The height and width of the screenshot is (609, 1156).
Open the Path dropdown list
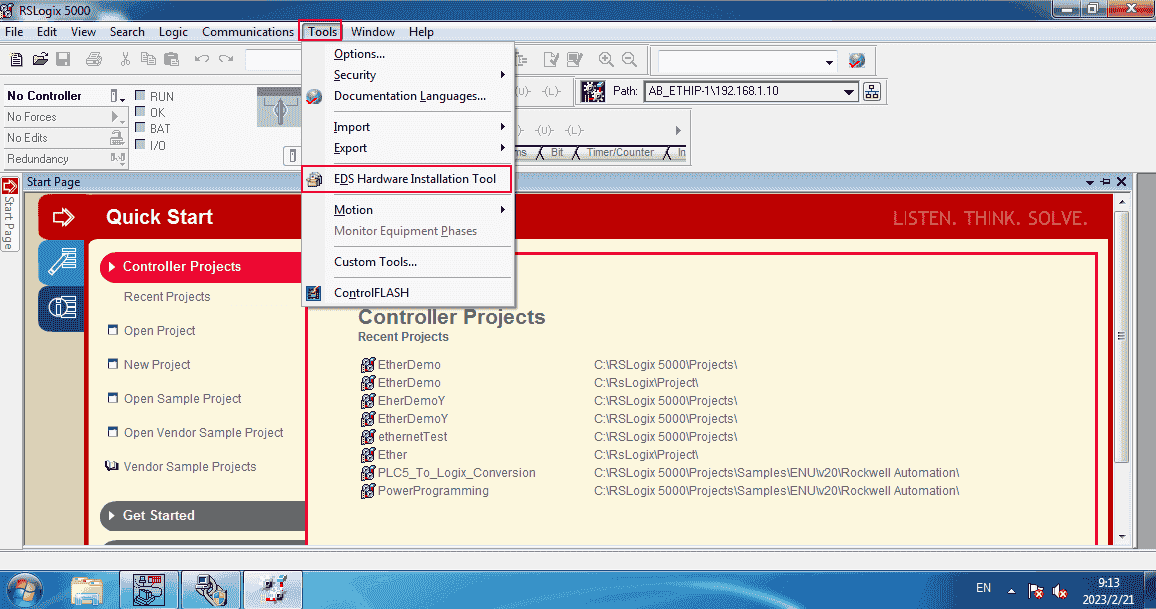pos(850,92)
